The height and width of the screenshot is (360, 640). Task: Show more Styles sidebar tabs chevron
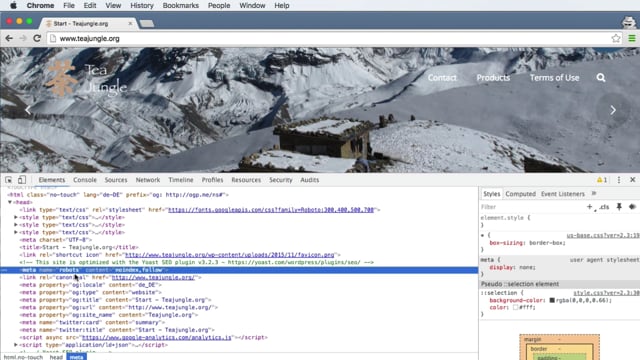click(594, 193)
